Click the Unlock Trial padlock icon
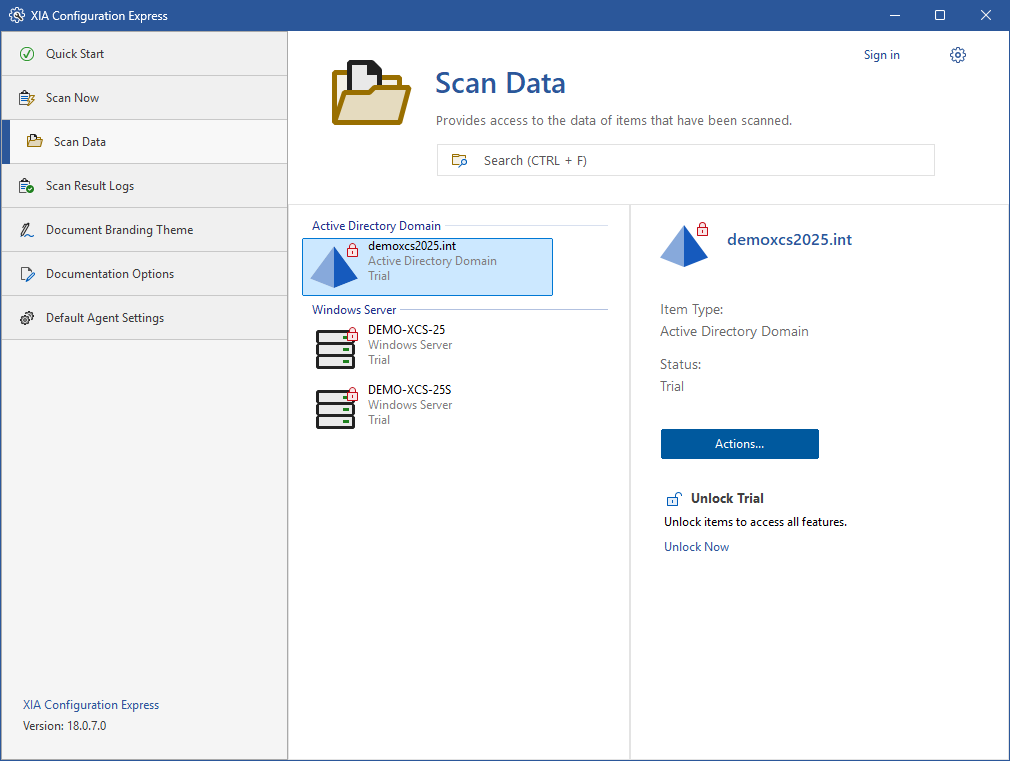The image size is (1010, 761). click(674, 499)
